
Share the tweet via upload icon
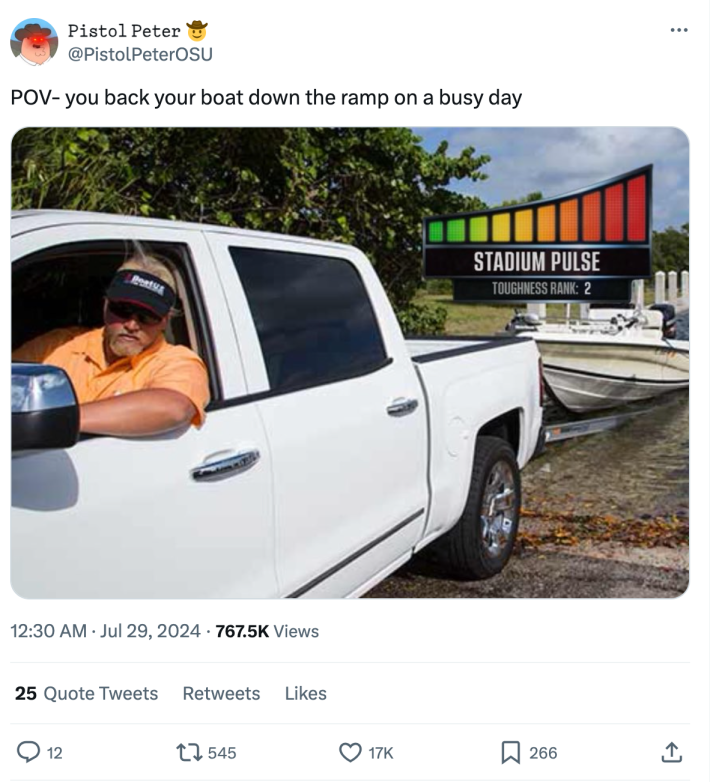click(x=673, y=751)
